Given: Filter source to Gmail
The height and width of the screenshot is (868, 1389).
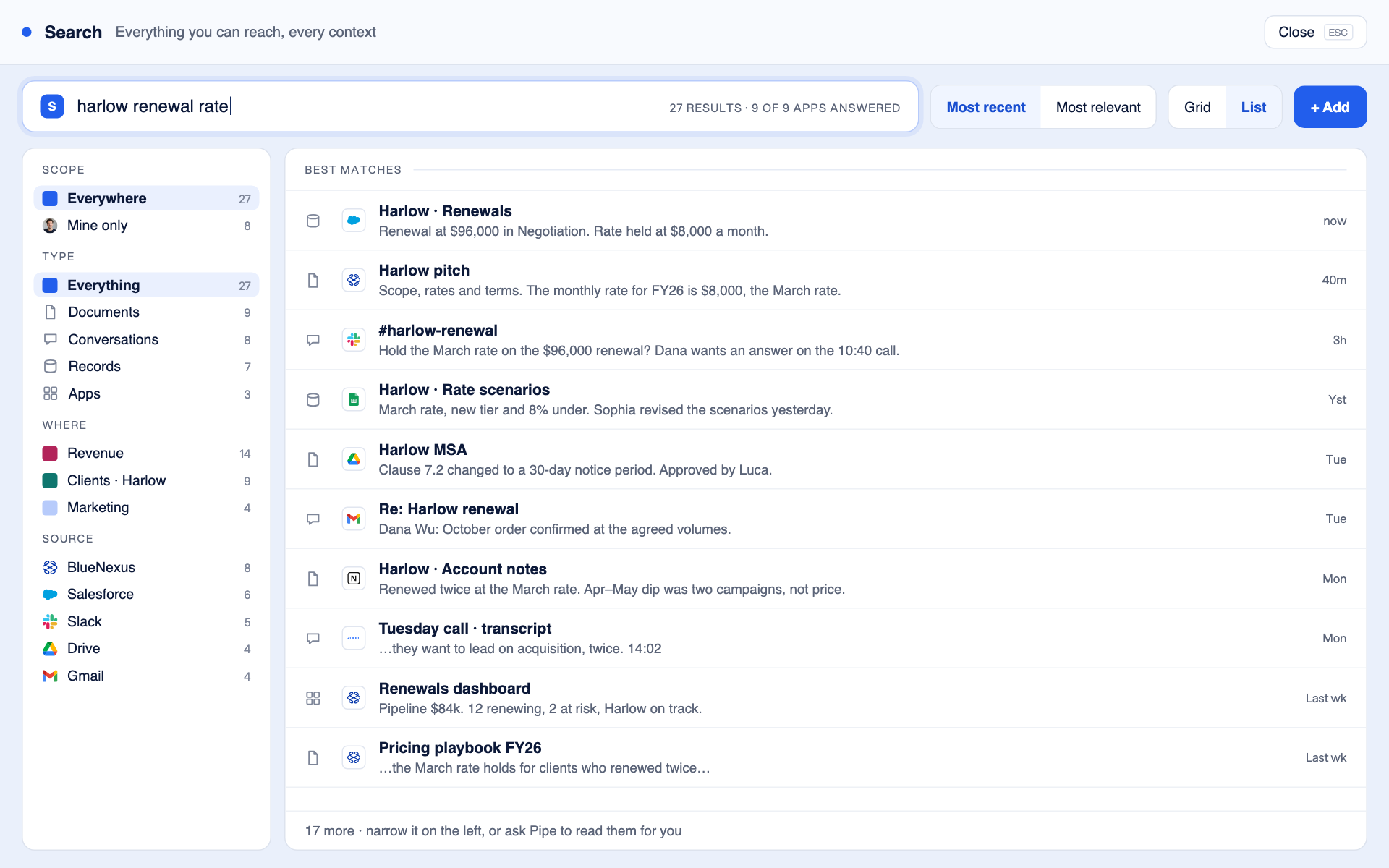Looking at the screenshot, I should point(146,676).
